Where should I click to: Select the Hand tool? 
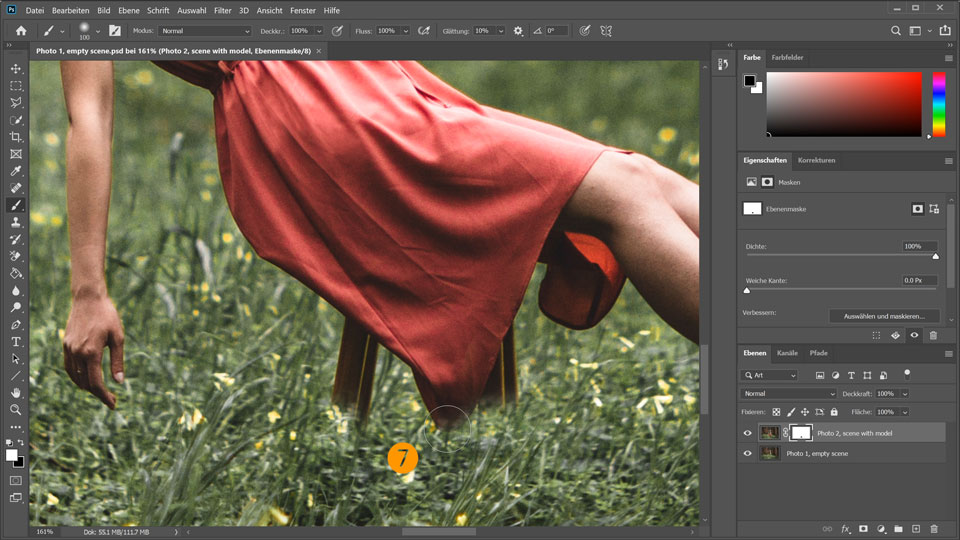point(16,393)
